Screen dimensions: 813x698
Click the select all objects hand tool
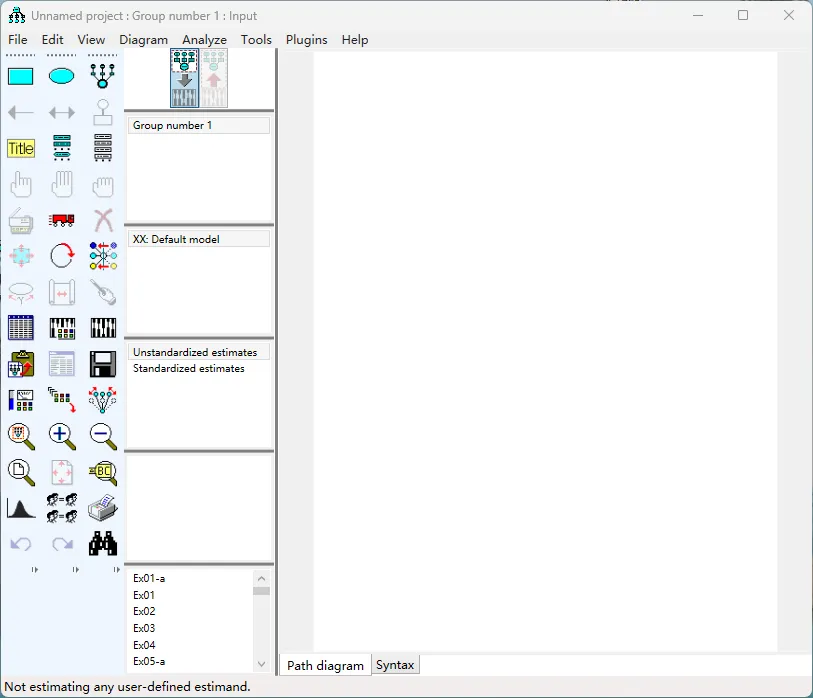(62, 184)
